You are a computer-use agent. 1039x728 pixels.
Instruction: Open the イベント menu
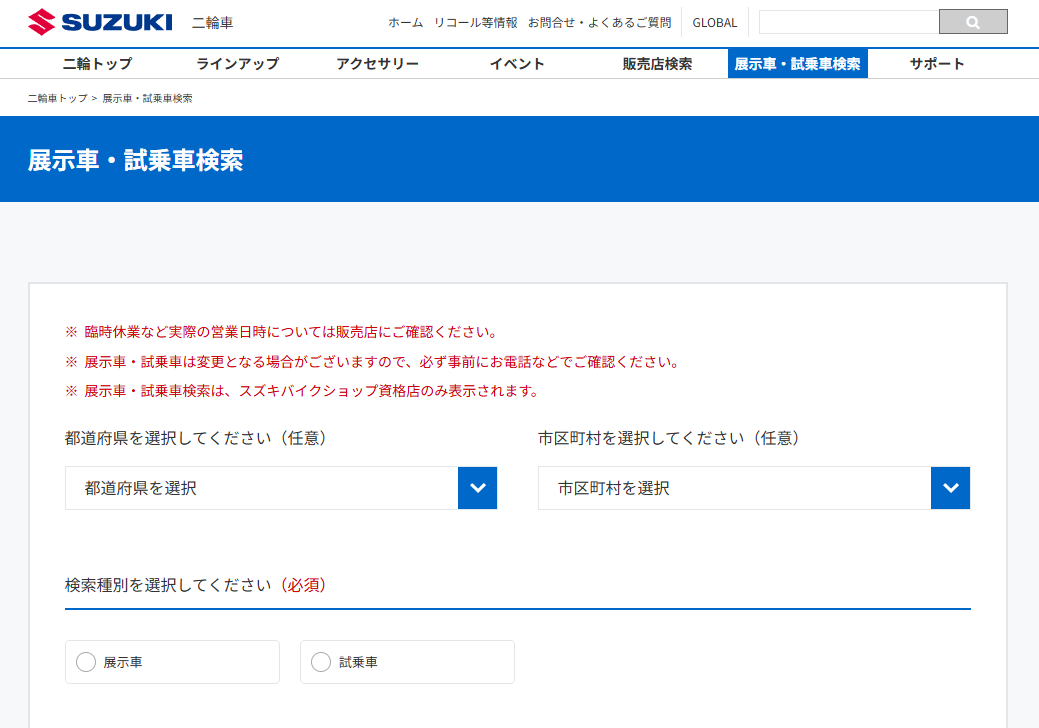click(517, 63)
